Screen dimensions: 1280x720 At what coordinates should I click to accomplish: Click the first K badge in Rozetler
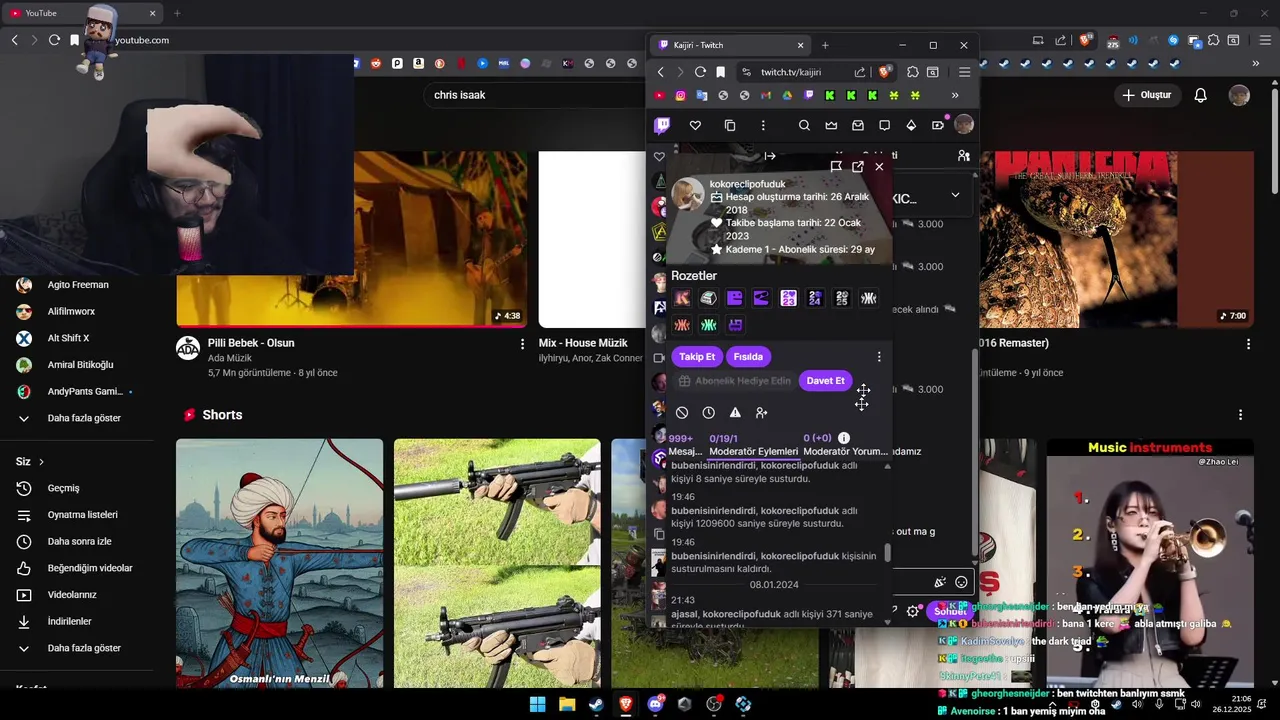(682, 298)
